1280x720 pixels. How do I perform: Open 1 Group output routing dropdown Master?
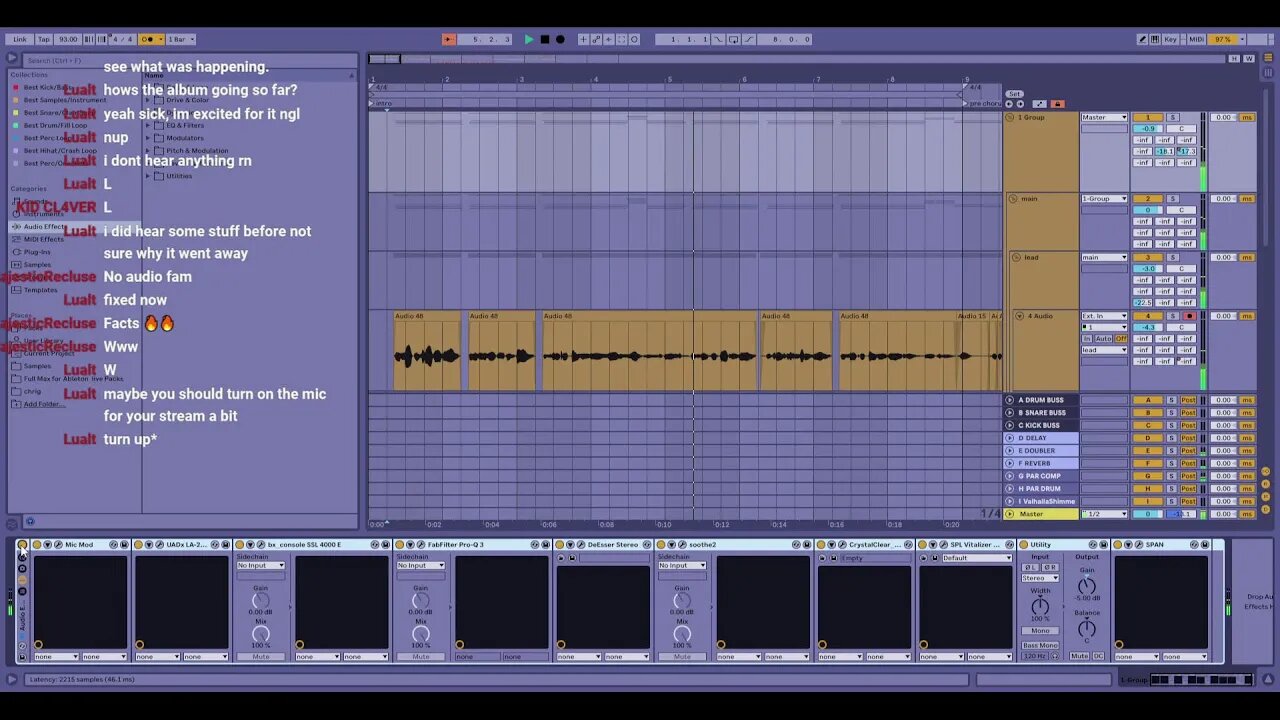click(x=1104, y=117)
